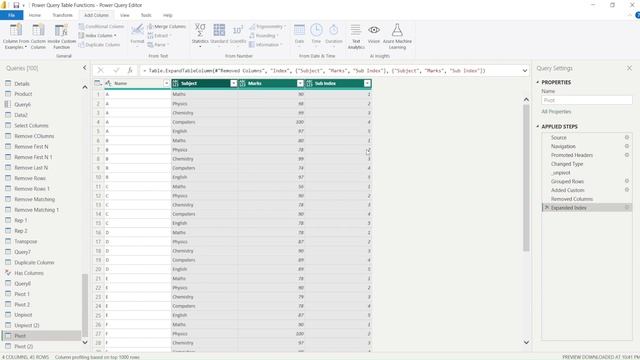Open the Trigonometry dropdown
The image size is (640, 360).
267,27
